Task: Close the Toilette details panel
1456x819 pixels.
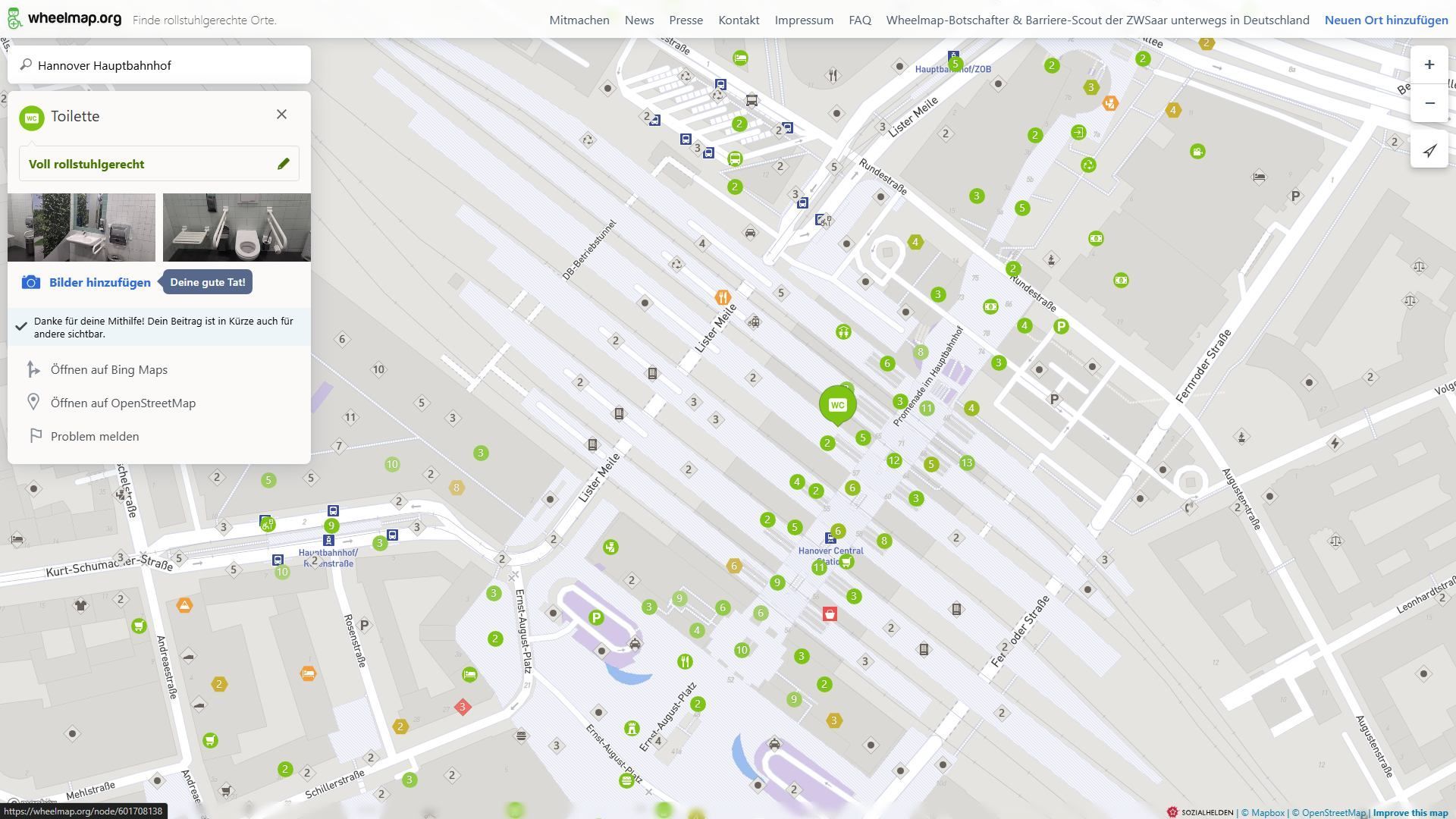Action: pyautogui.click(x=281, y=115)
